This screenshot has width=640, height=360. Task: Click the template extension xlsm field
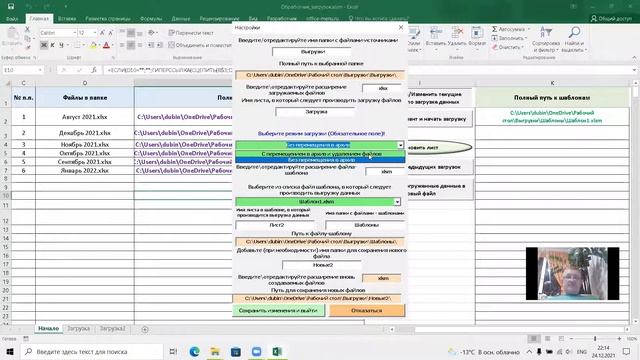pos(386,171)
